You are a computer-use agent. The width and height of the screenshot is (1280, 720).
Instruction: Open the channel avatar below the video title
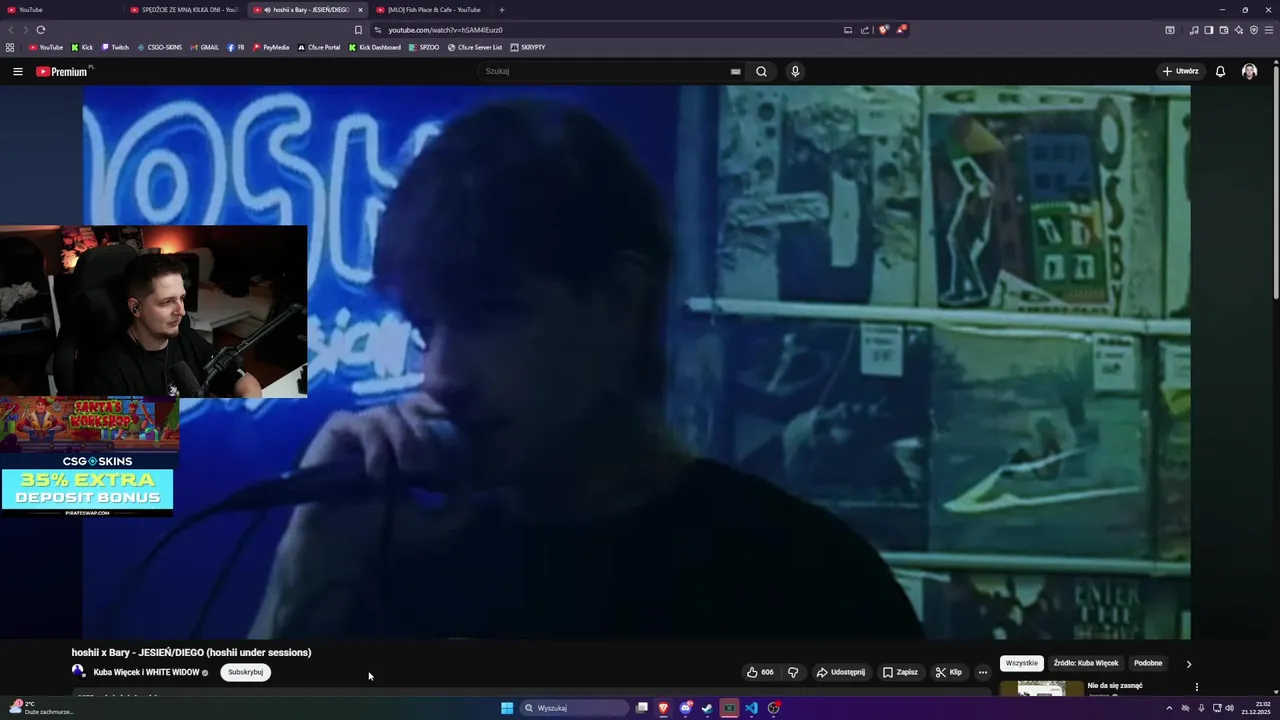pos(78,671)
